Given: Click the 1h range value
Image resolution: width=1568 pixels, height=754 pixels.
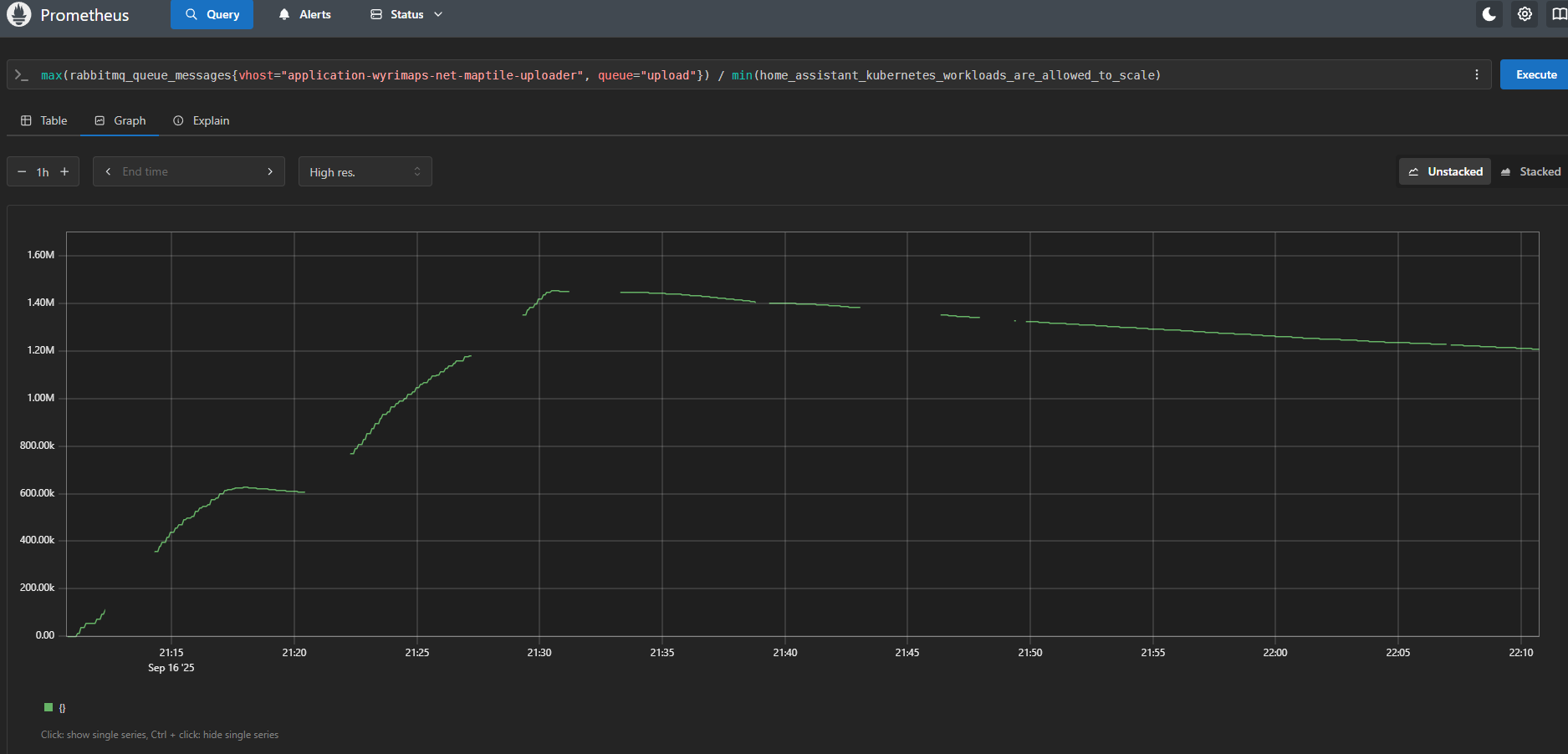Looking at the screenshot, I should coord(43,172).
